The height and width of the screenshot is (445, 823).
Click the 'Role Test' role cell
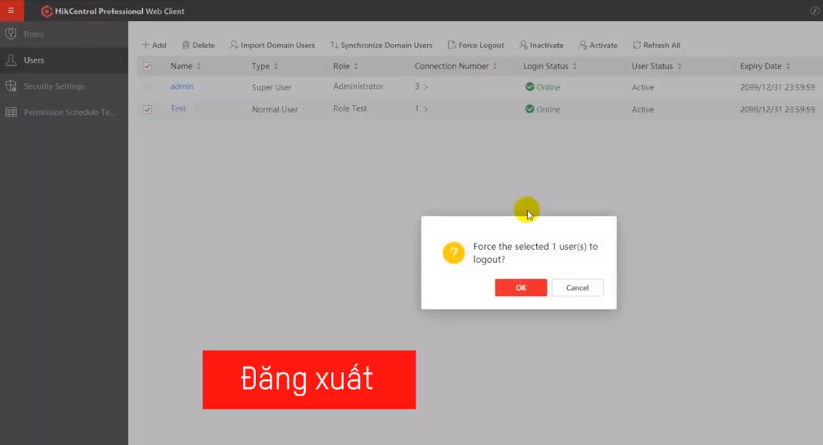[350, 108]
